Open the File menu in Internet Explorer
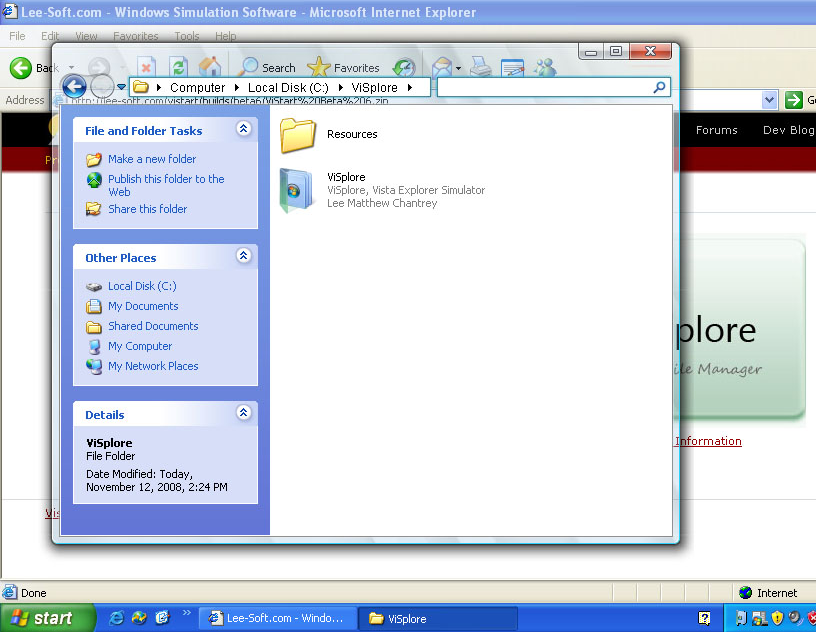 (x=17, y=36)
